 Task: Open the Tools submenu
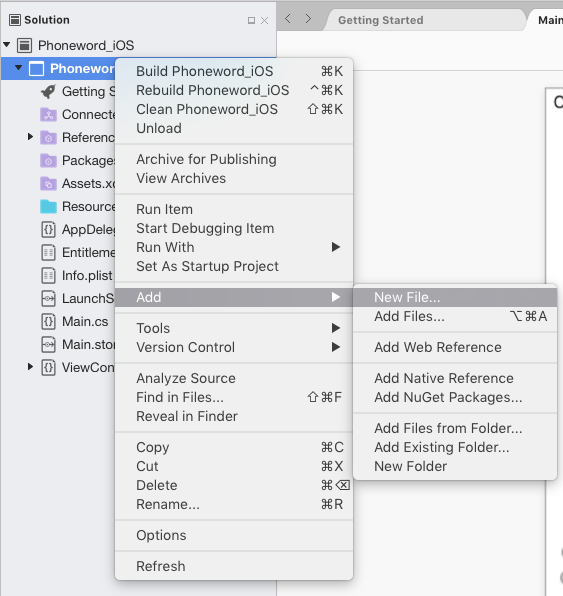(x=234, y=328)
